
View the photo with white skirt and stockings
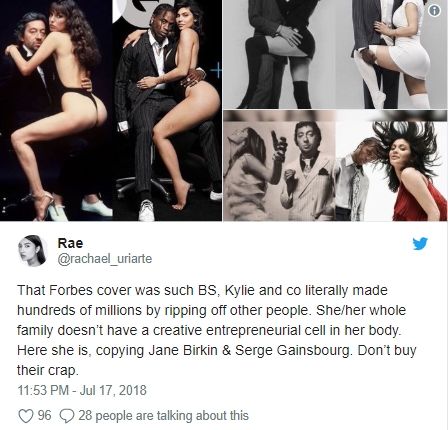391,54
